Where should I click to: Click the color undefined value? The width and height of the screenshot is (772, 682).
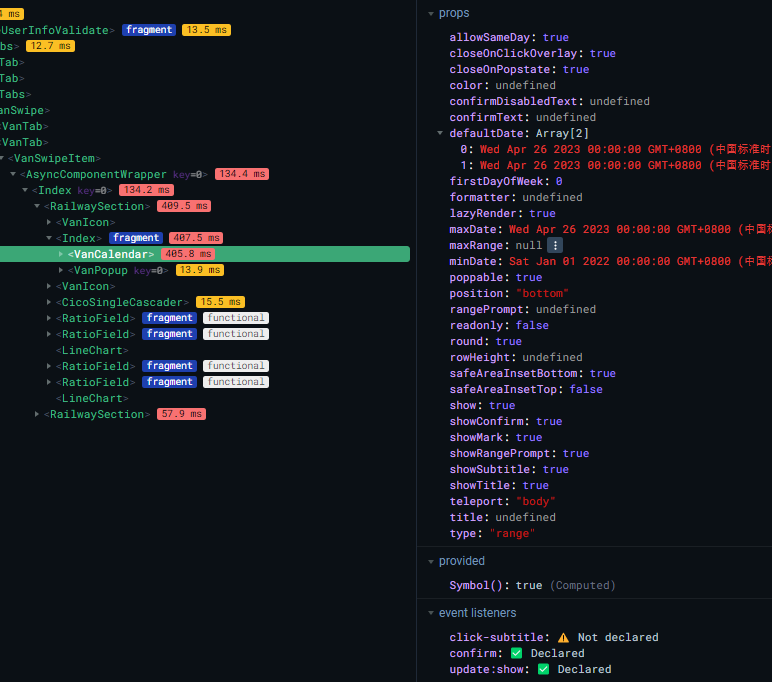tap(525, 85)
